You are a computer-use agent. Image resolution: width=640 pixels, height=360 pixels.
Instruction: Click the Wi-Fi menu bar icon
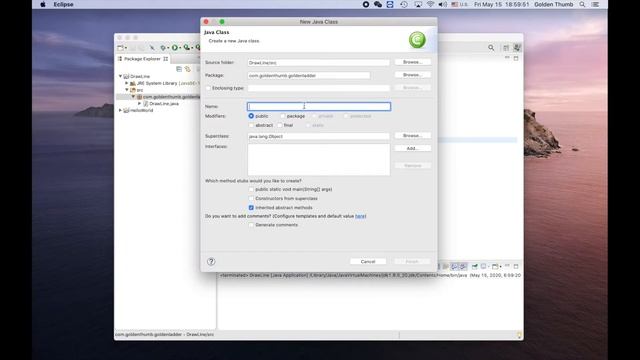point(431,4)
